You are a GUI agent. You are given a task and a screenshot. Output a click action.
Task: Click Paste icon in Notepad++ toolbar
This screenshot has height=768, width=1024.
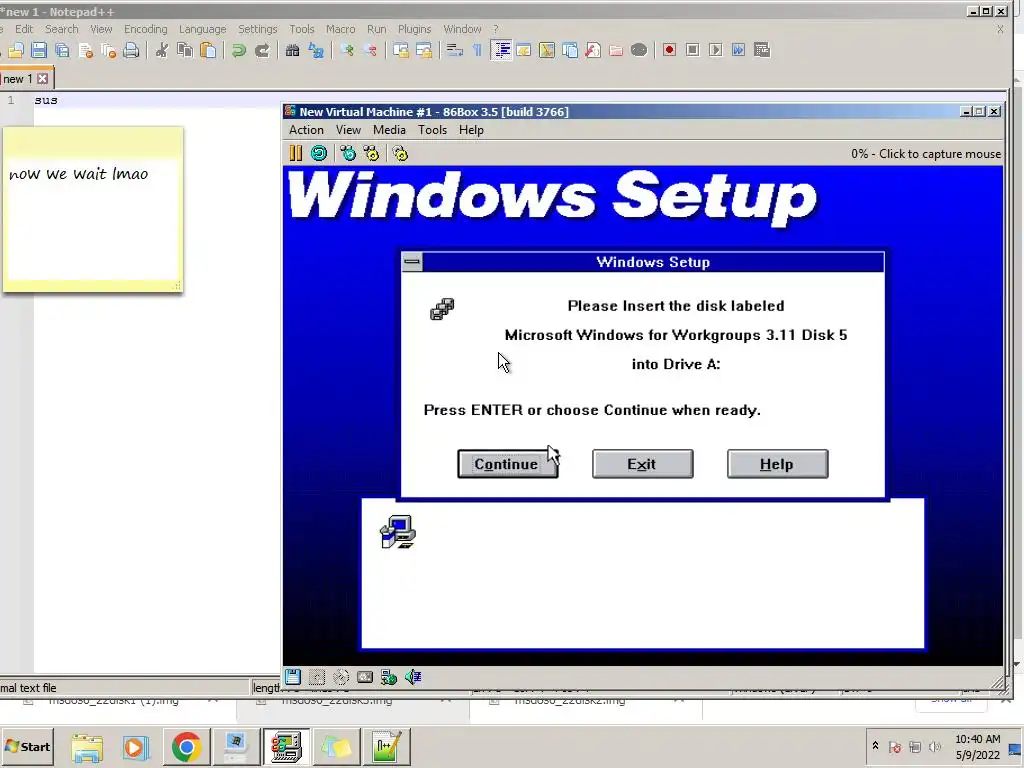point(208,50)
